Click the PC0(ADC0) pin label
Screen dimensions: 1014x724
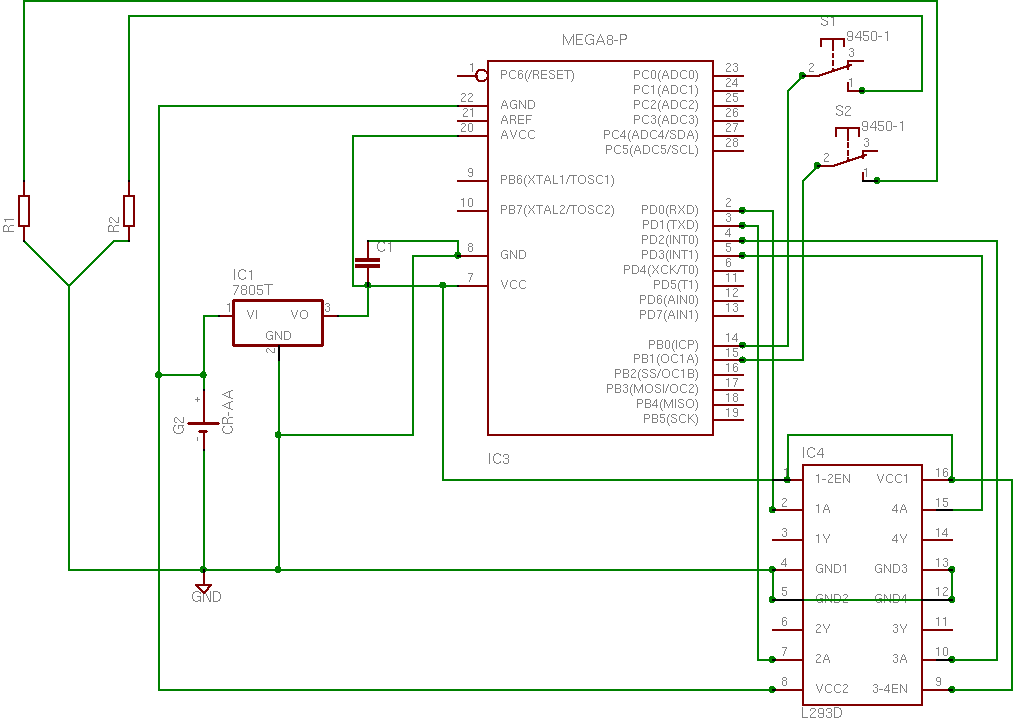coord(665,75)
